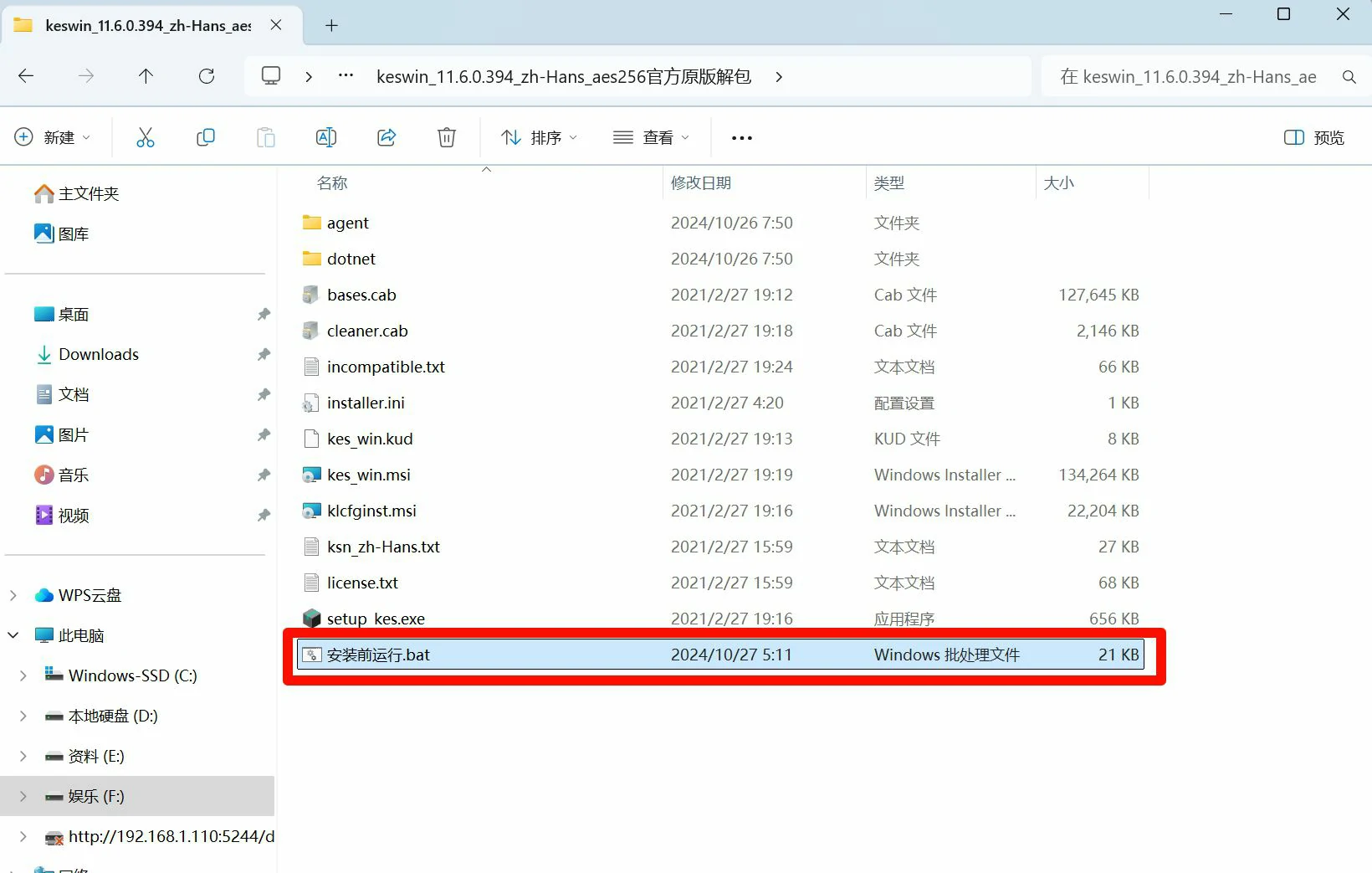Click the Delete trash can icon
1372x873 pixels.
click(x=447, y=137)
